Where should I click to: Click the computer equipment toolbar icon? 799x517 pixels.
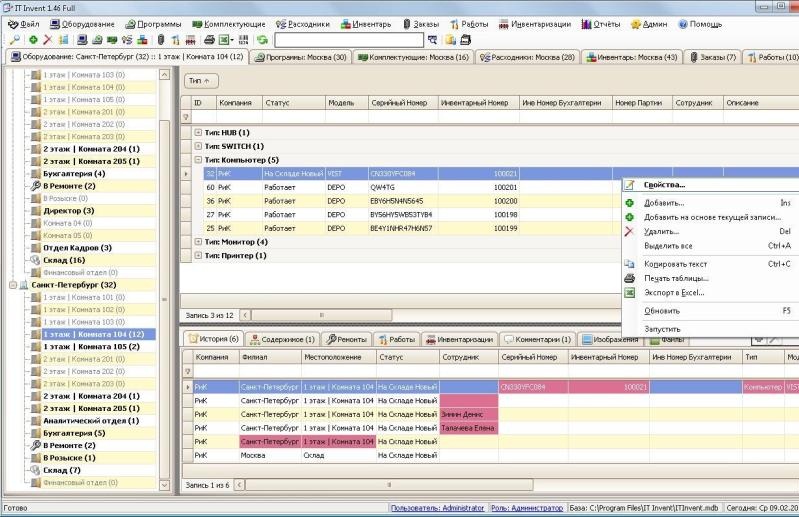pyautogui.click(x=82, y=40)
